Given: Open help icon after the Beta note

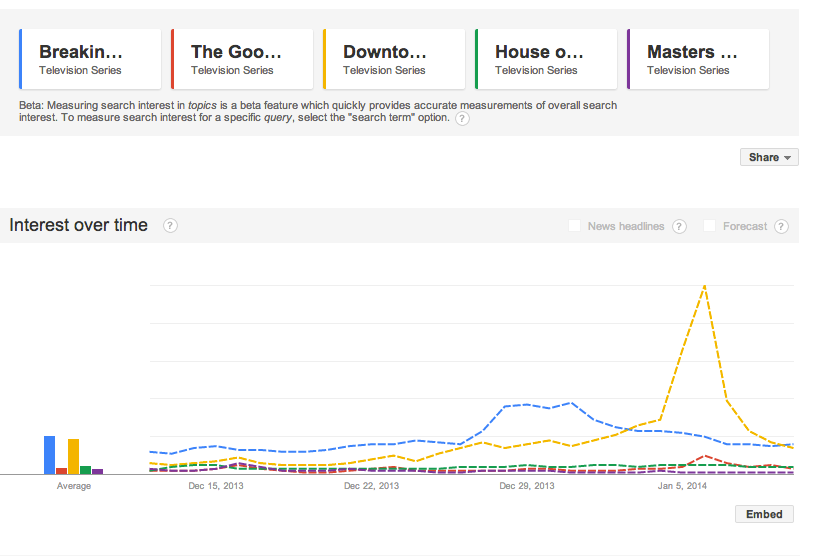Looking at the screenshot, I should (x=462, y=118).
